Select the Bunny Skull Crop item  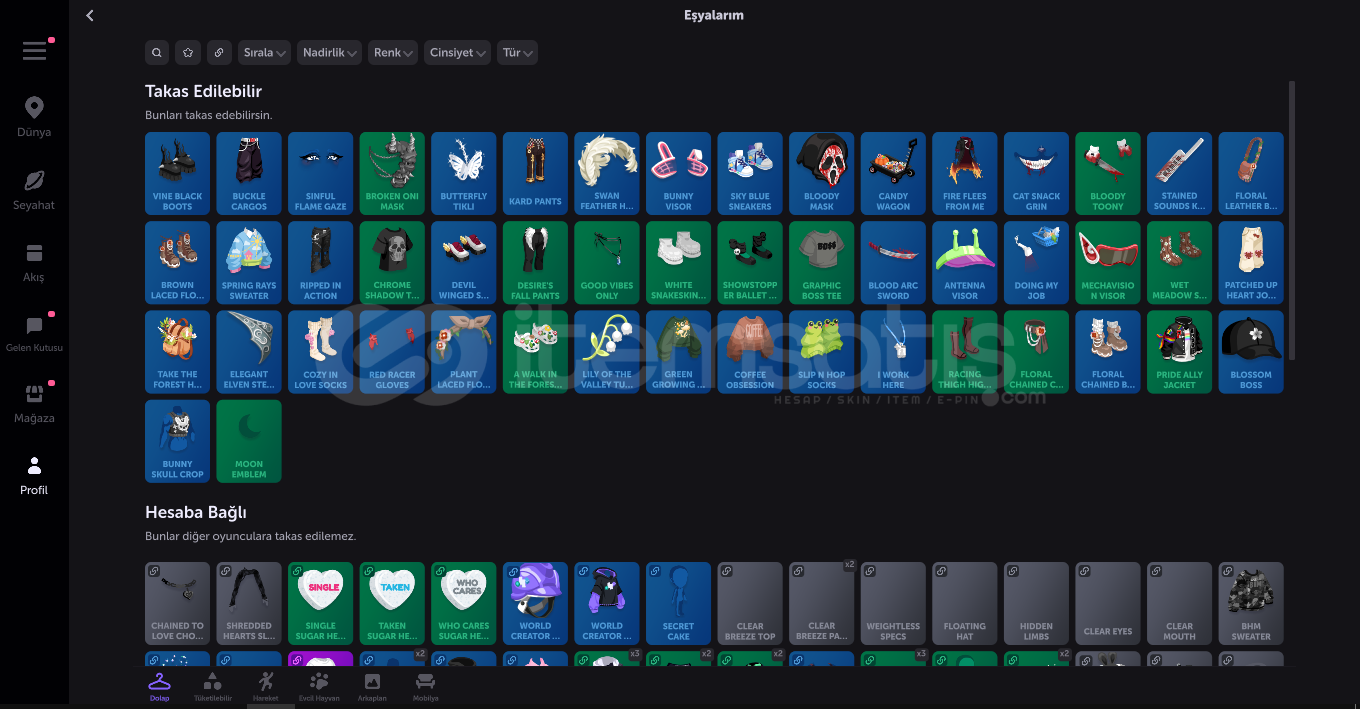click(x=177, y=441)
